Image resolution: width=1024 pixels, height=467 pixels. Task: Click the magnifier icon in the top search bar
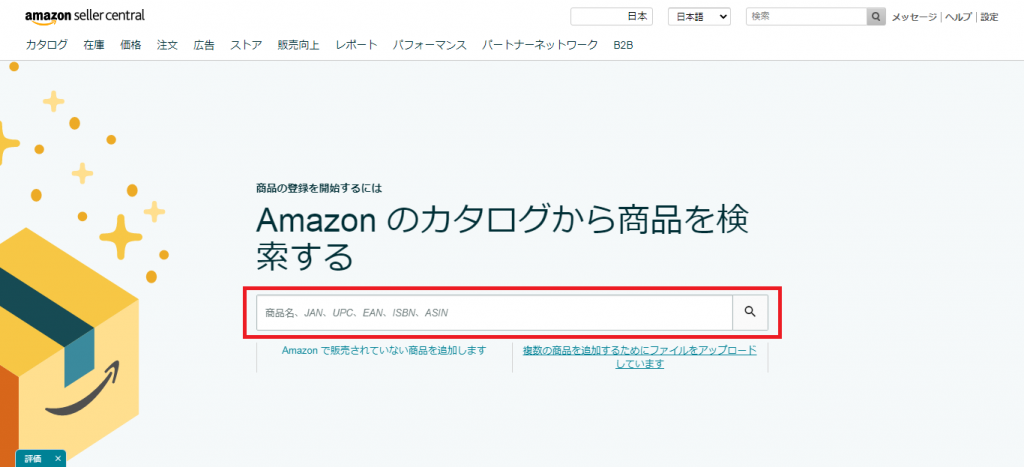[876, 17]
